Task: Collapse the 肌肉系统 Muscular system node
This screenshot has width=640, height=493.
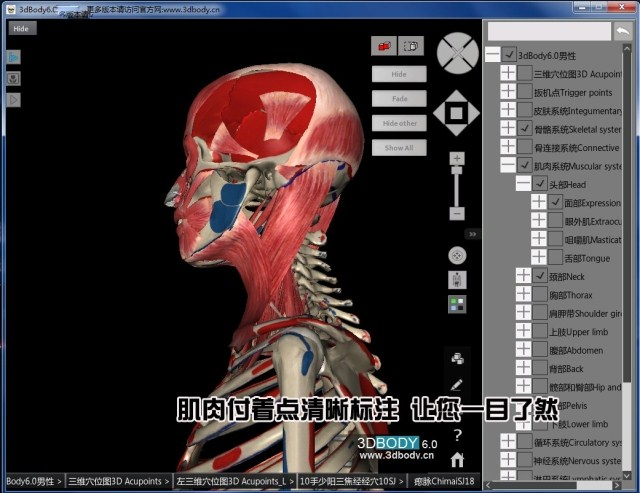Action: (x=508, y=165)
